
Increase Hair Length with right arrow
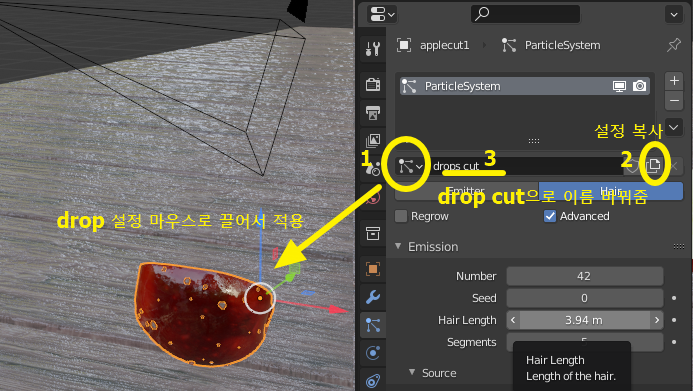click(657, 320)
